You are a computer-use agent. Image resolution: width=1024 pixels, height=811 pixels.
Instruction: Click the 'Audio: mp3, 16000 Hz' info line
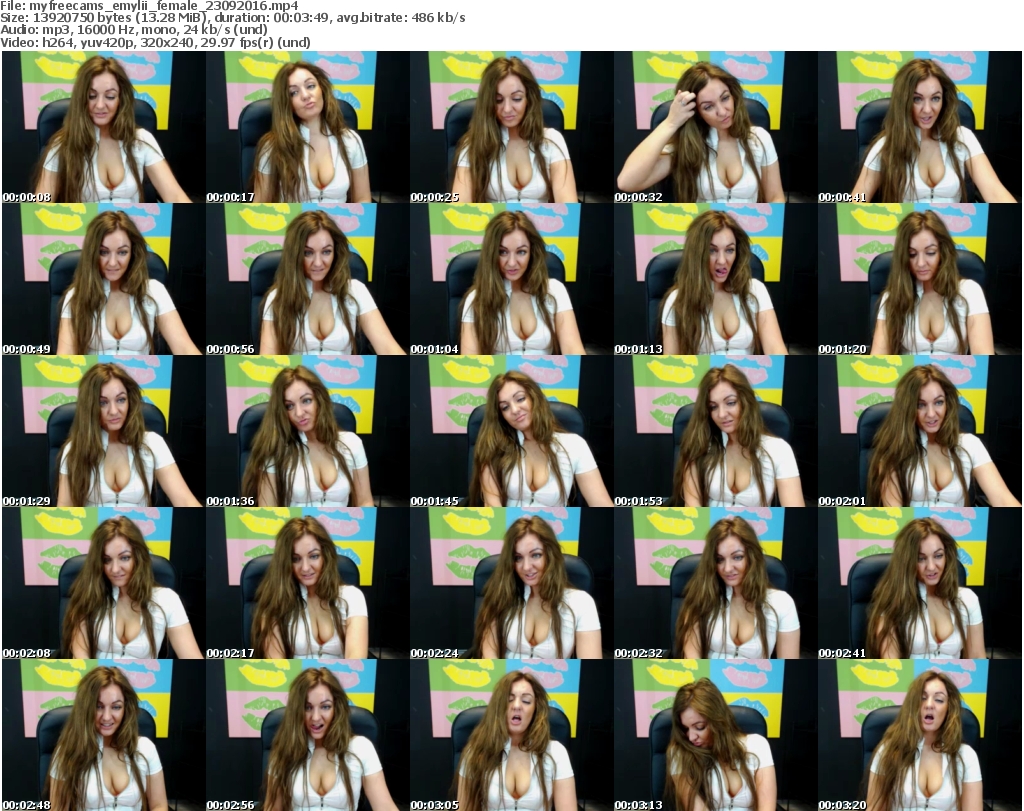click(x=134, y=30)
